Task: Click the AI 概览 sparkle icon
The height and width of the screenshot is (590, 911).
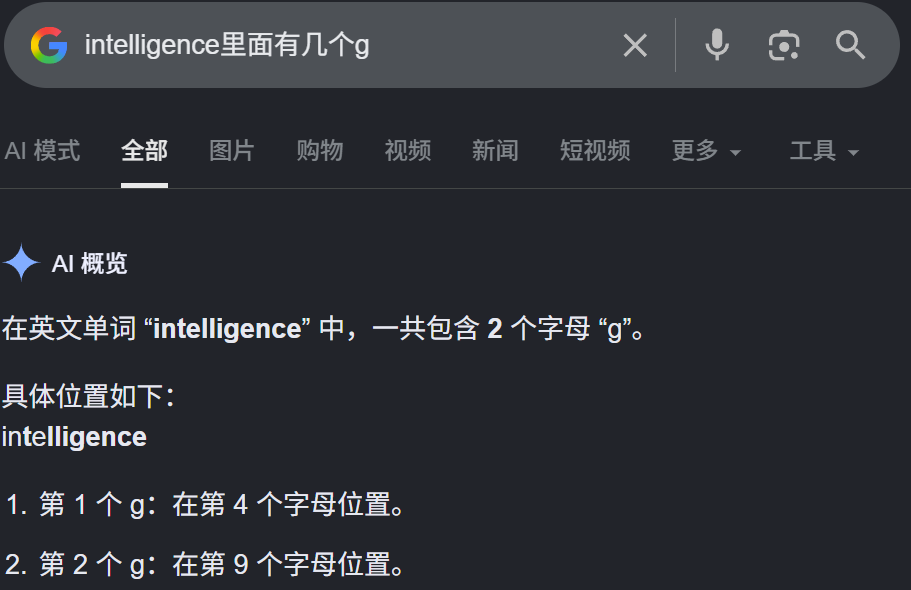Action: 21,263
